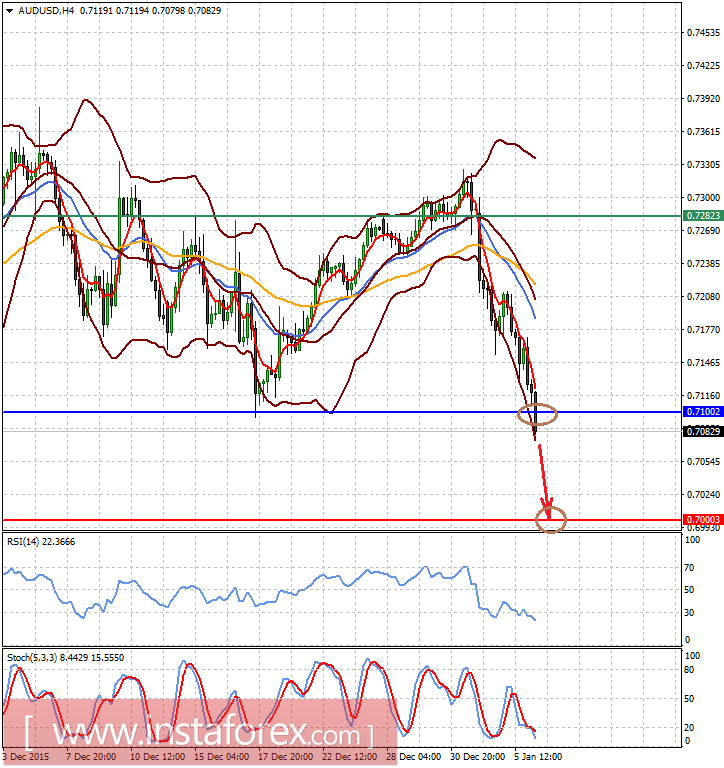Click the 17 Dec 20:00 time label
The width and height of the screenshot is (724, 768).
[286, 756]
